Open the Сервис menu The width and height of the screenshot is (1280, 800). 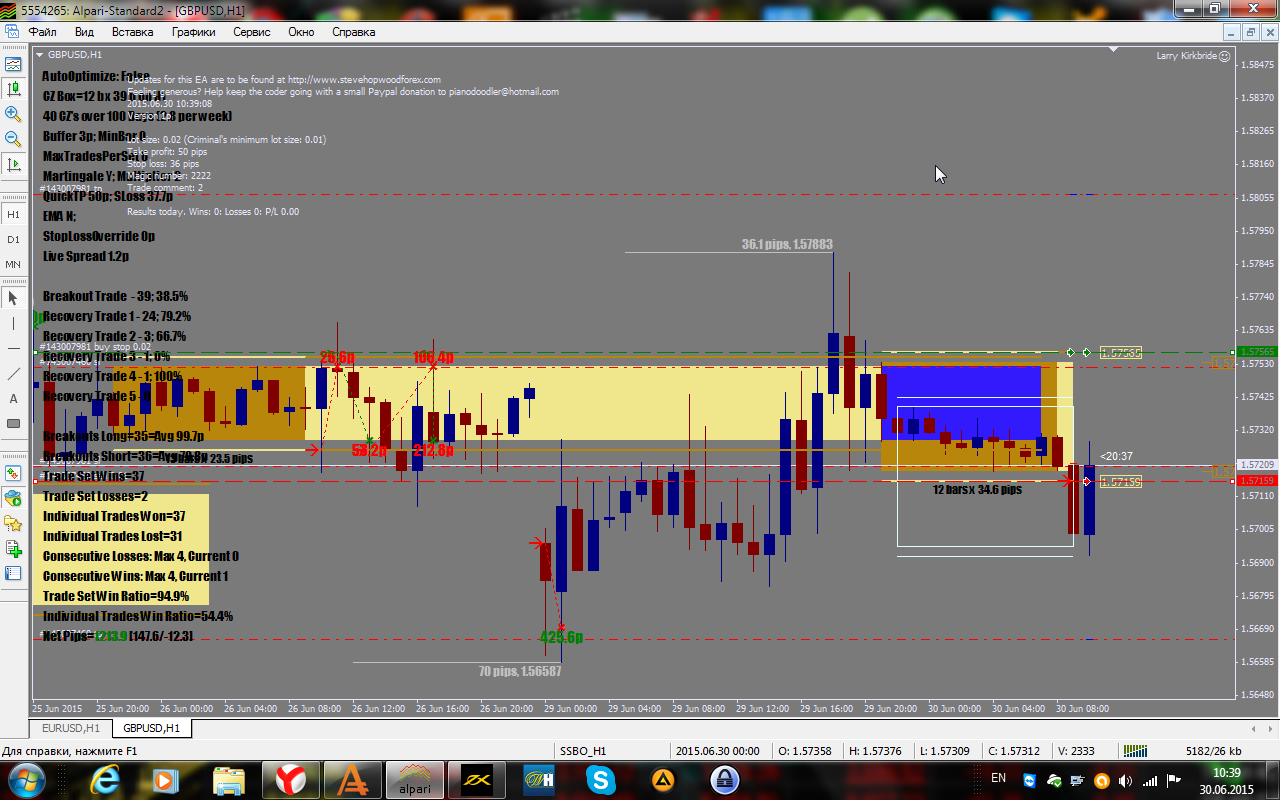point(252,32)
